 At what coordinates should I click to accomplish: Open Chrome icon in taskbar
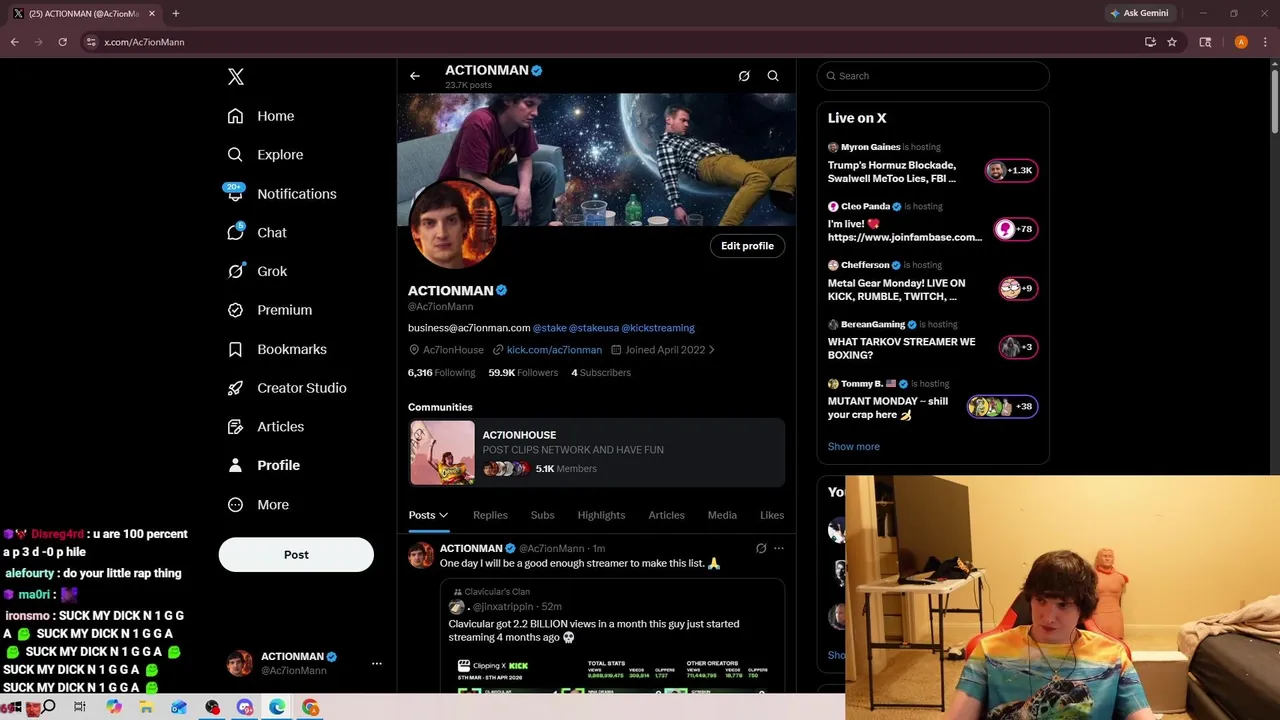pyautogui.click(x=311, y=707)
